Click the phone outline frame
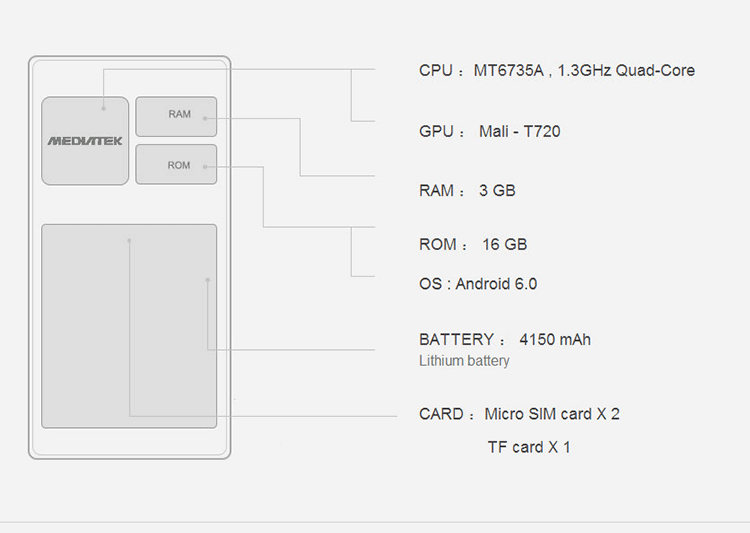Screen dimensions: 750x533 pyautogui.click(x=130, y=257)
